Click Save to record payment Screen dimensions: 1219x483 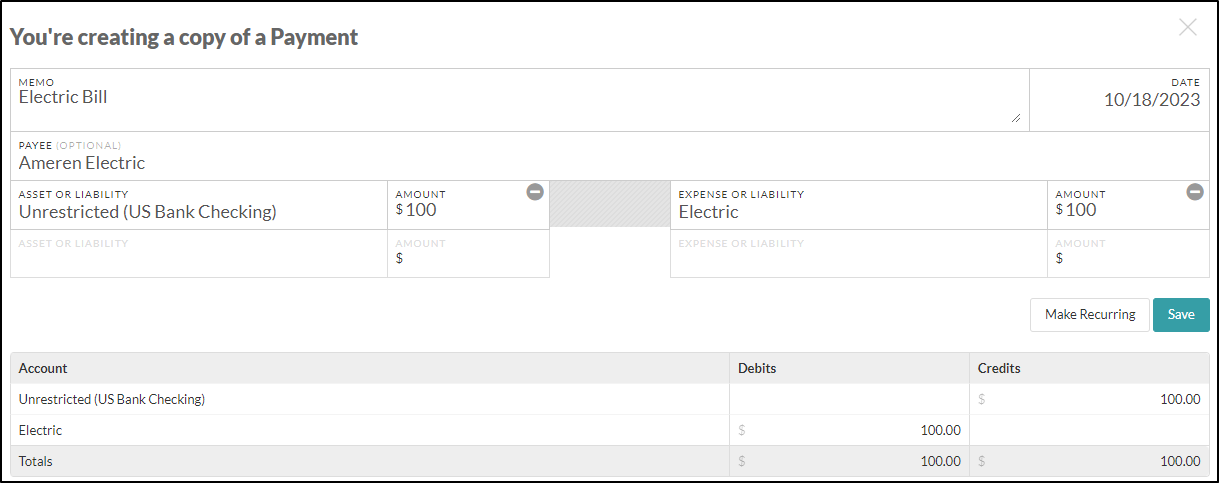1181,314
